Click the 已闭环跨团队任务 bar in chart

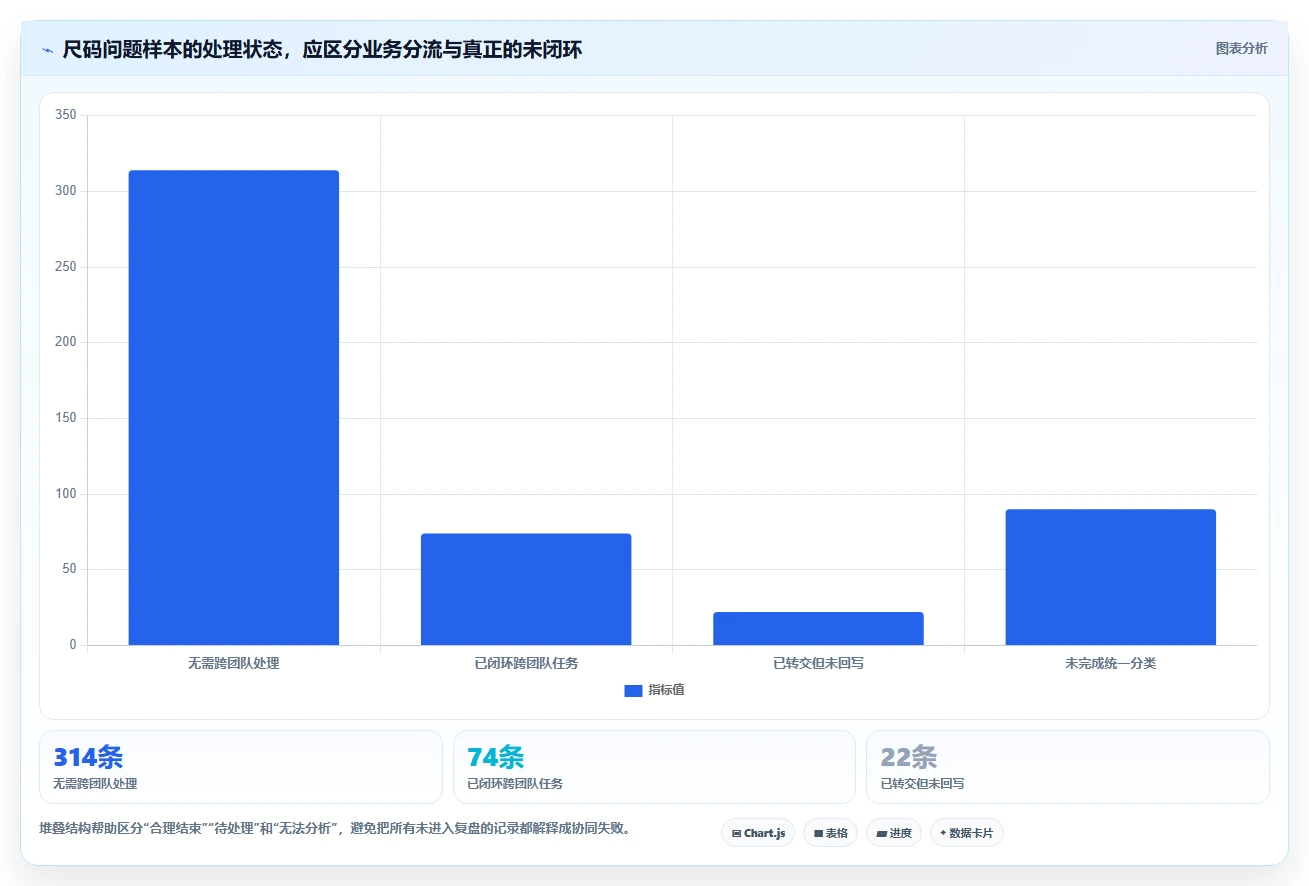[x=526, y=589]
